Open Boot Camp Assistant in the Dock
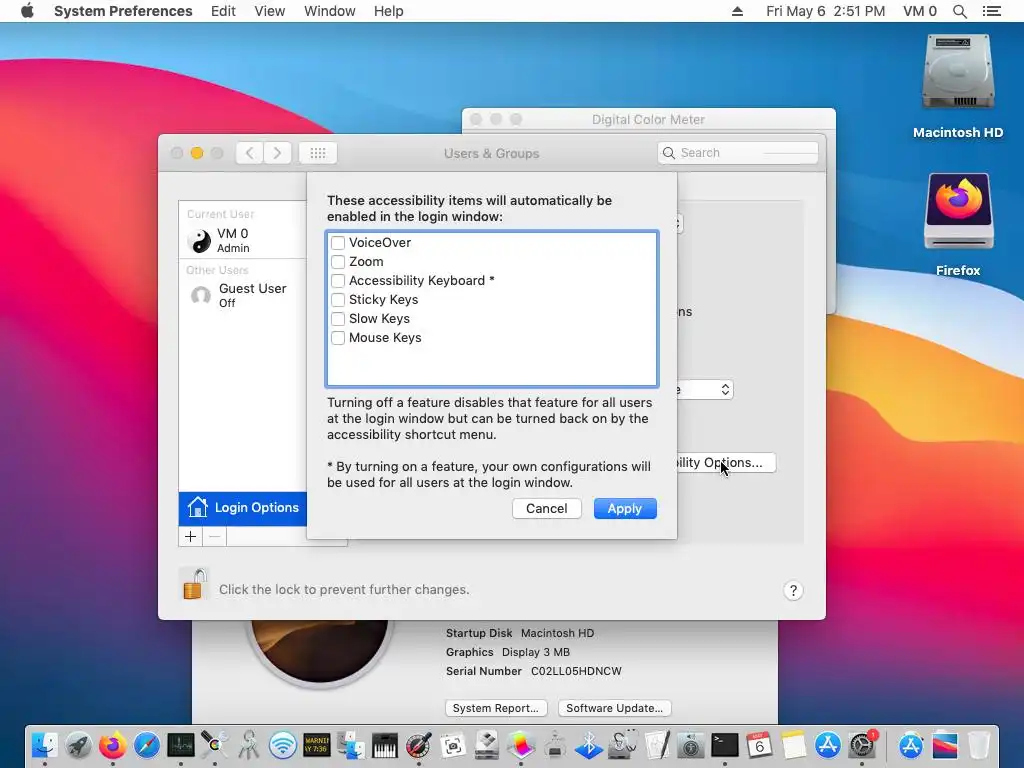 pyautogui.click(x=487, y=745)
